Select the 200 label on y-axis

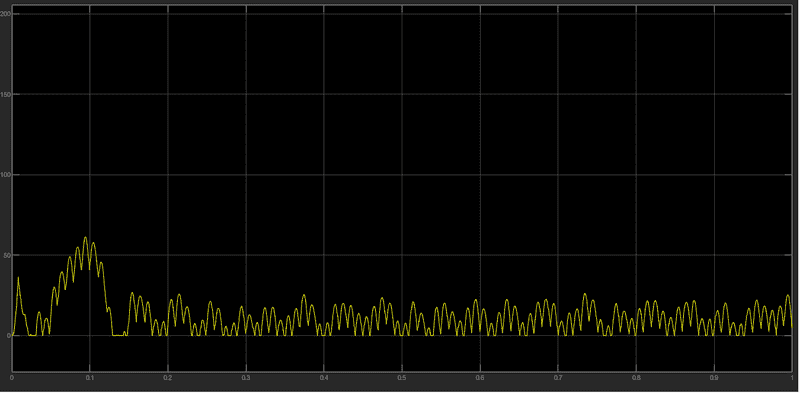(6, 14)
